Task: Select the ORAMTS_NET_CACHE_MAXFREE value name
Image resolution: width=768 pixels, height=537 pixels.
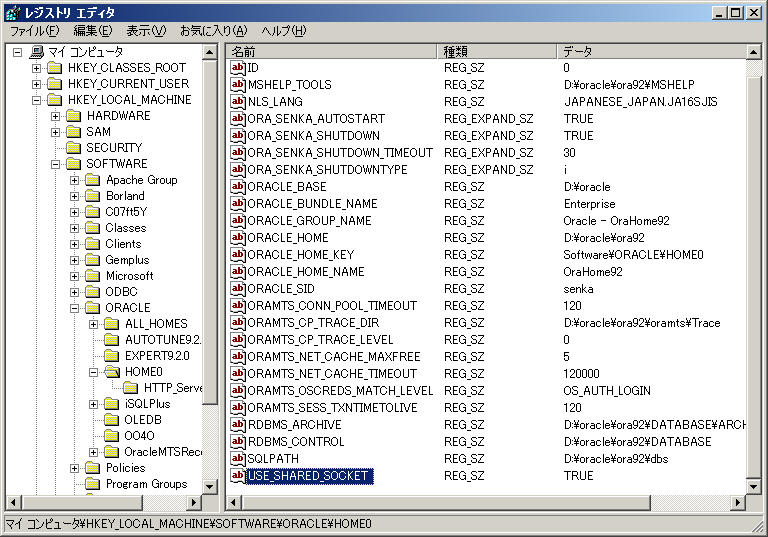Action: tap(334, 357)
